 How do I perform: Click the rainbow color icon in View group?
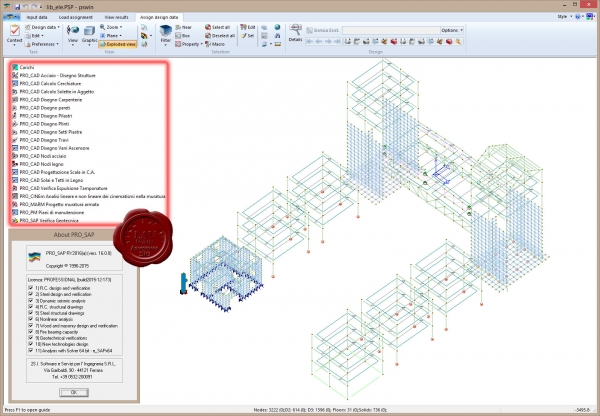coord(144,36)
